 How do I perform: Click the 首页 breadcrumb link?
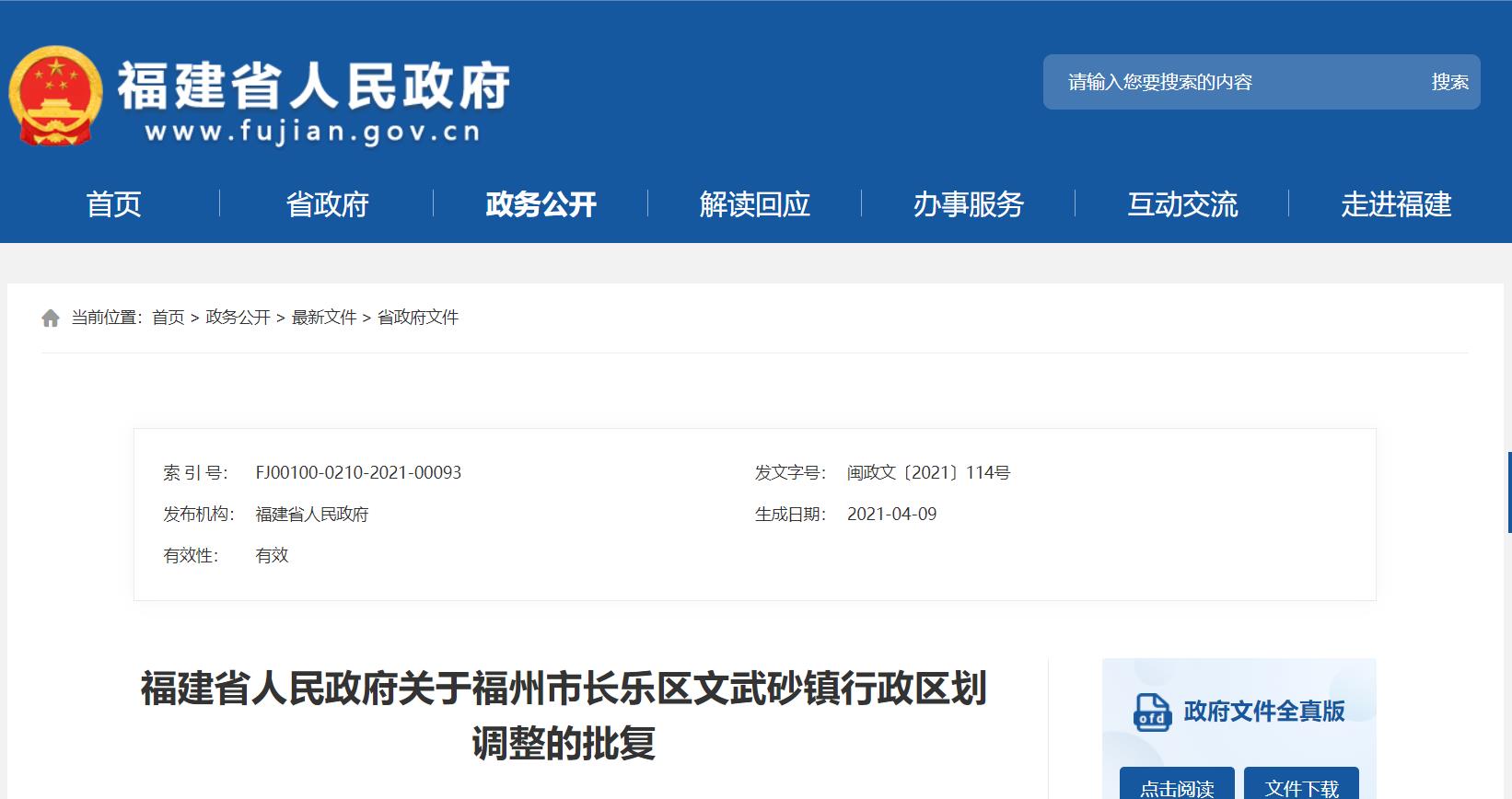168,318
